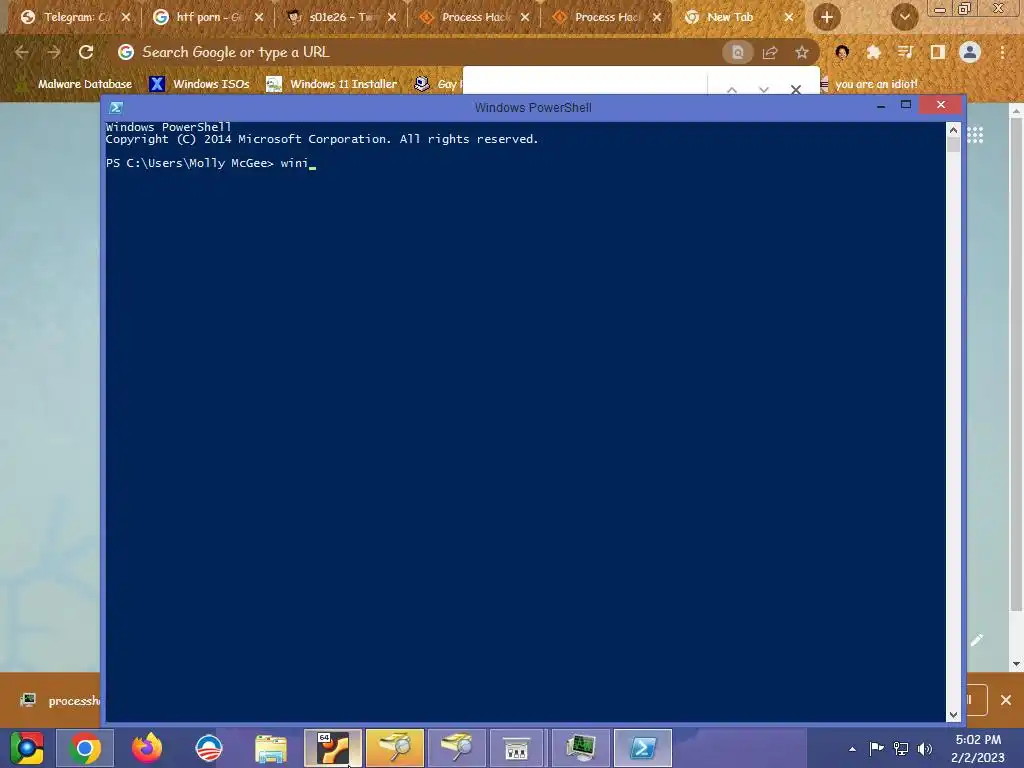
Task: Open the Extensions puzzle icon
Action: pyautogui.click(x=874, y=53)
